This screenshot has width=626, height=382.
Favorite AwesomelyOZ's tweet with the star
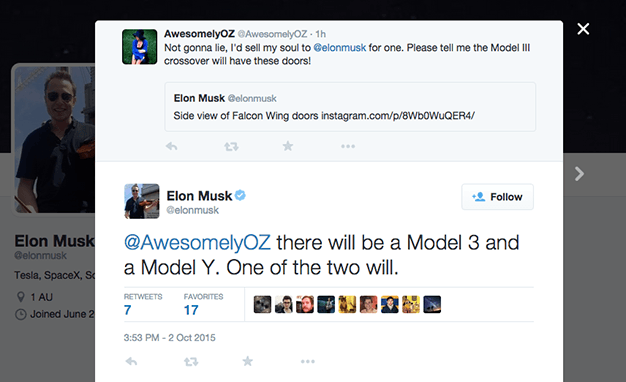pyautogui.click(x=288, y=146)
